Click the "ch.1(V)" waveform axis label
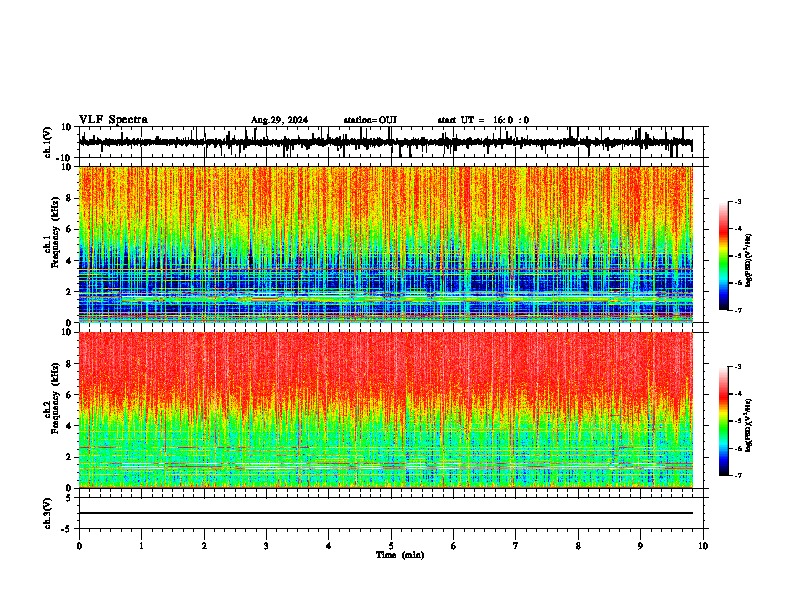792x612 pixels. (x=48, y=142)
